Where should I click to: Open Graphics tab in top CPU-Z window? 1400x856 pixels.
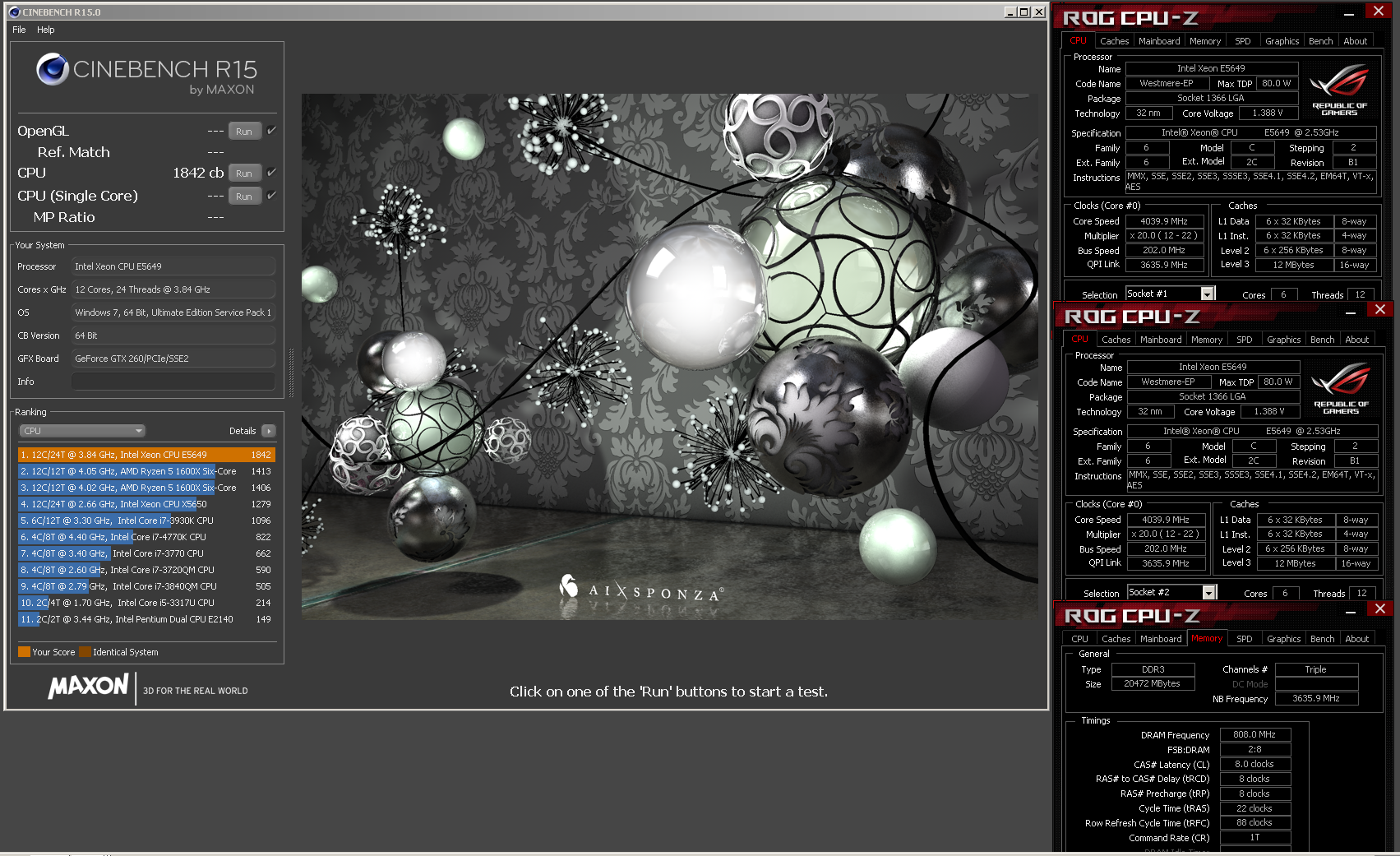coord(1282,41)
